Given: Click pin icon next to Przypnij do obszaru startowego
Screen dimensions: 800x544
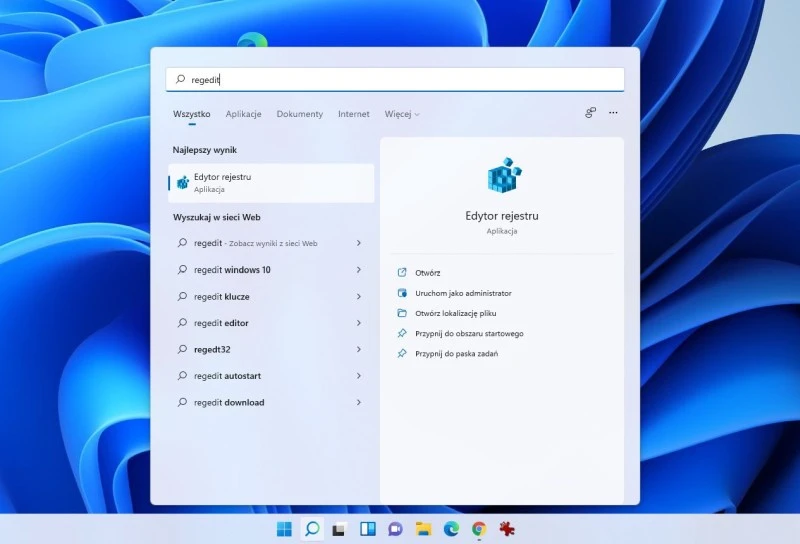Looking at the screenshot, I should coord(402,333).
